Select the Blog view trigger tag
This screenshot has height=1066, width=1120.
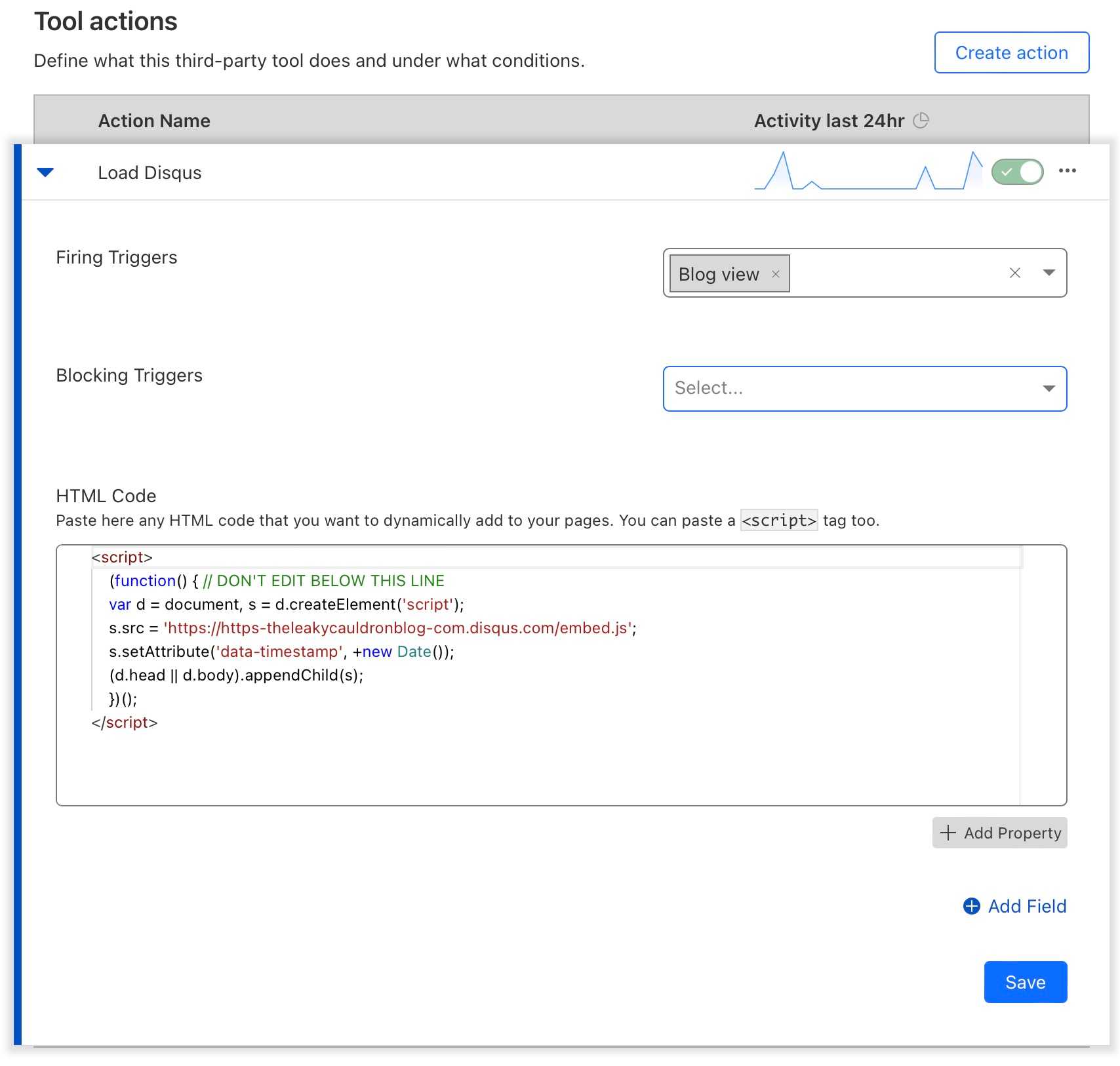(x=718, y=274)
